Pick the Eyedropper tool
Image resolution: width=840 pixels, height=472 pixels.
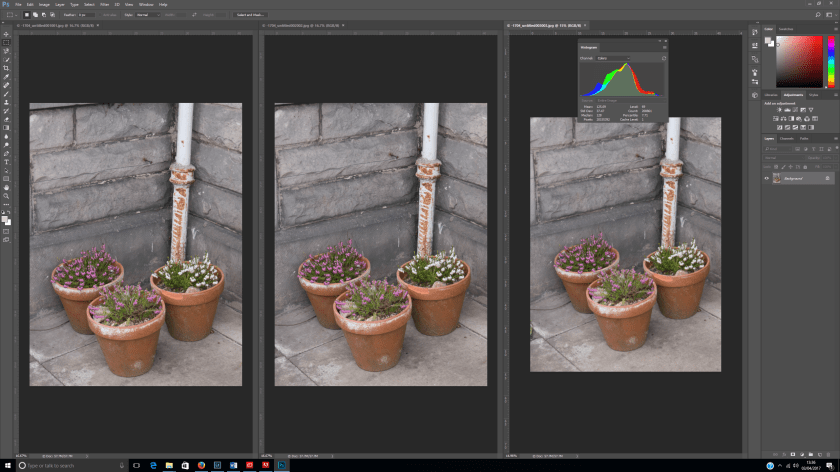(6, 77)
